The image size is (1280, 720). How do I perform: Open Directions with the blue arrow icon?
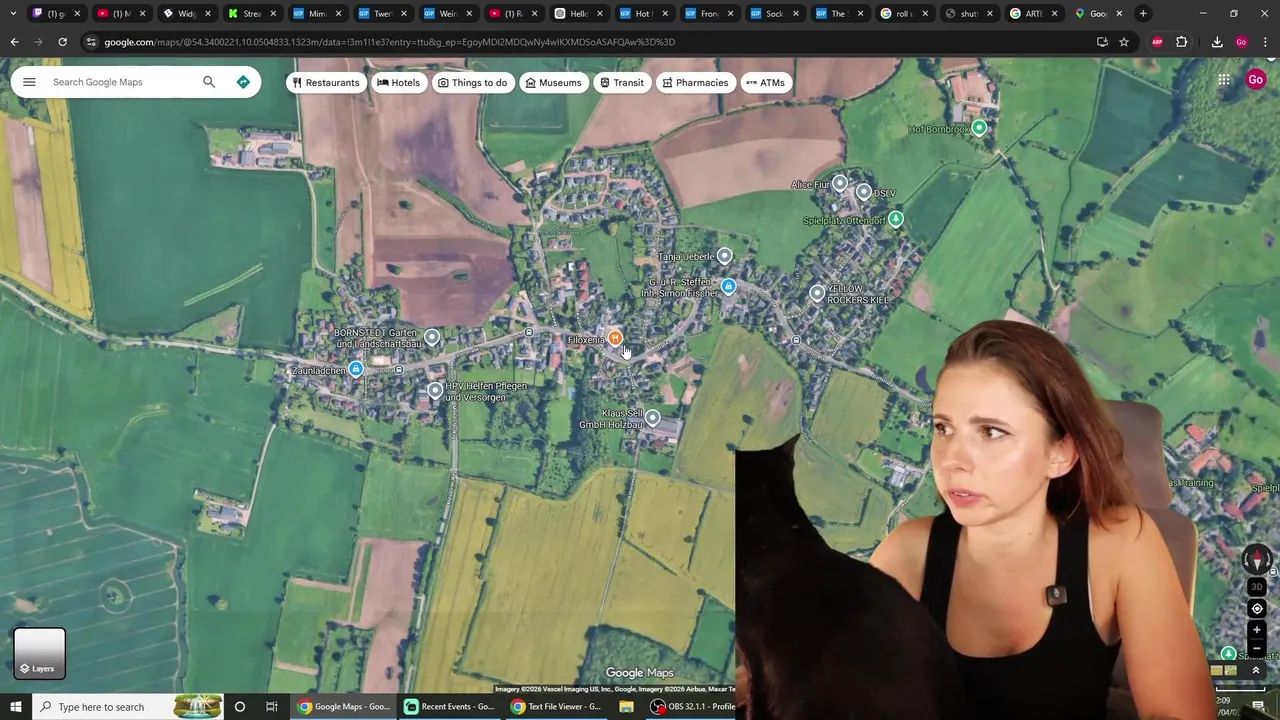coord(243,82)
